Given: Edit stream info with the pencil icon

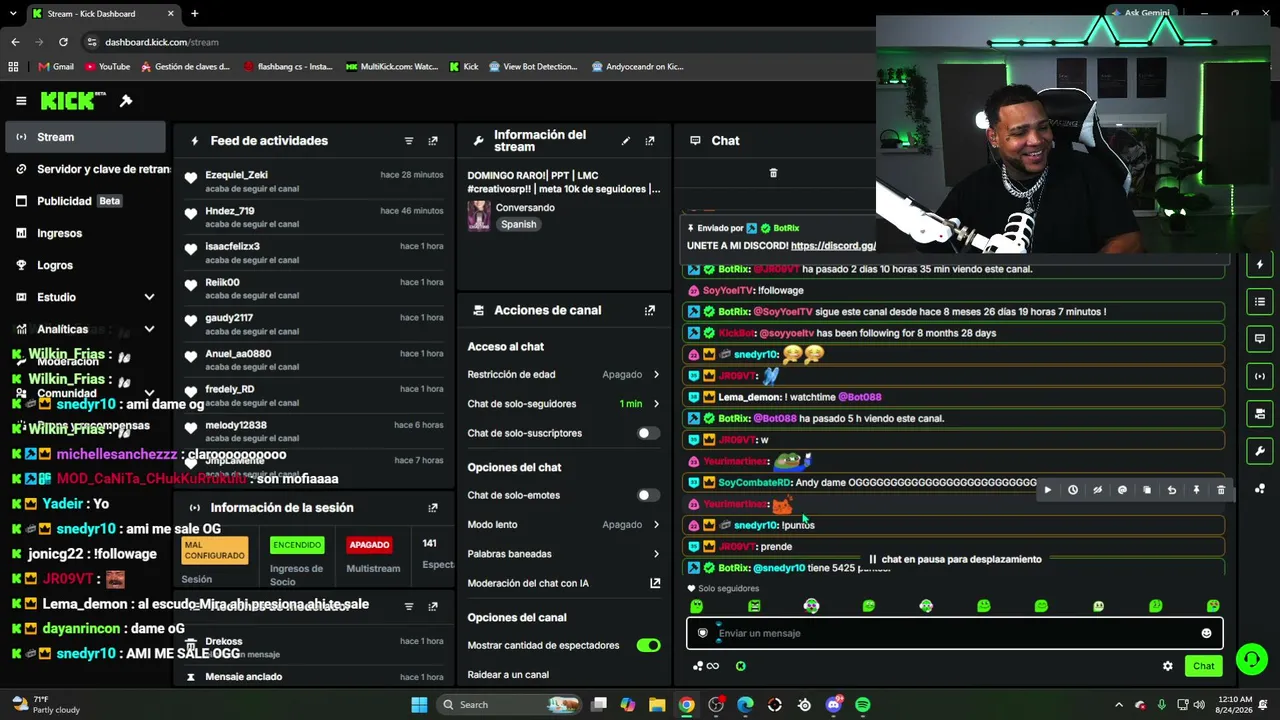Looking at the screenshot, I should pos(626,141).
